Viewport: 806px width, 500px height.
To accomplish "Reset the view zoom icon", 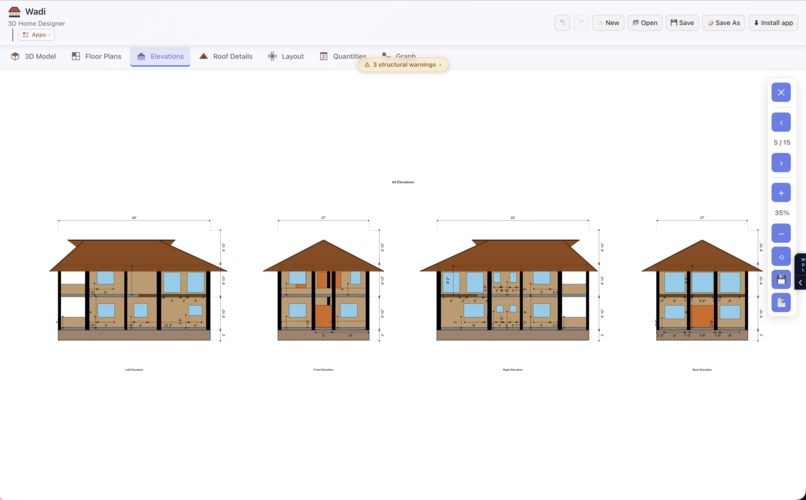I will (781, 256).
